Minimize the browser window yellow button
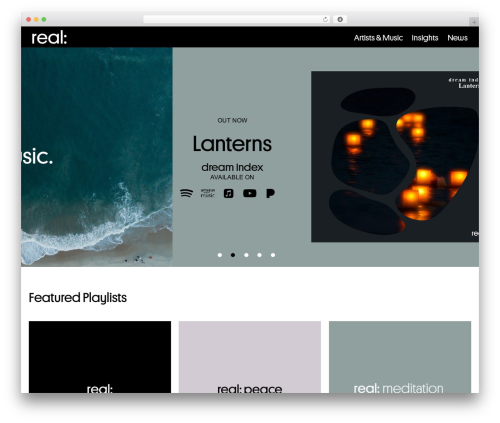Screen dimensions: 500x423 [36, 19]
